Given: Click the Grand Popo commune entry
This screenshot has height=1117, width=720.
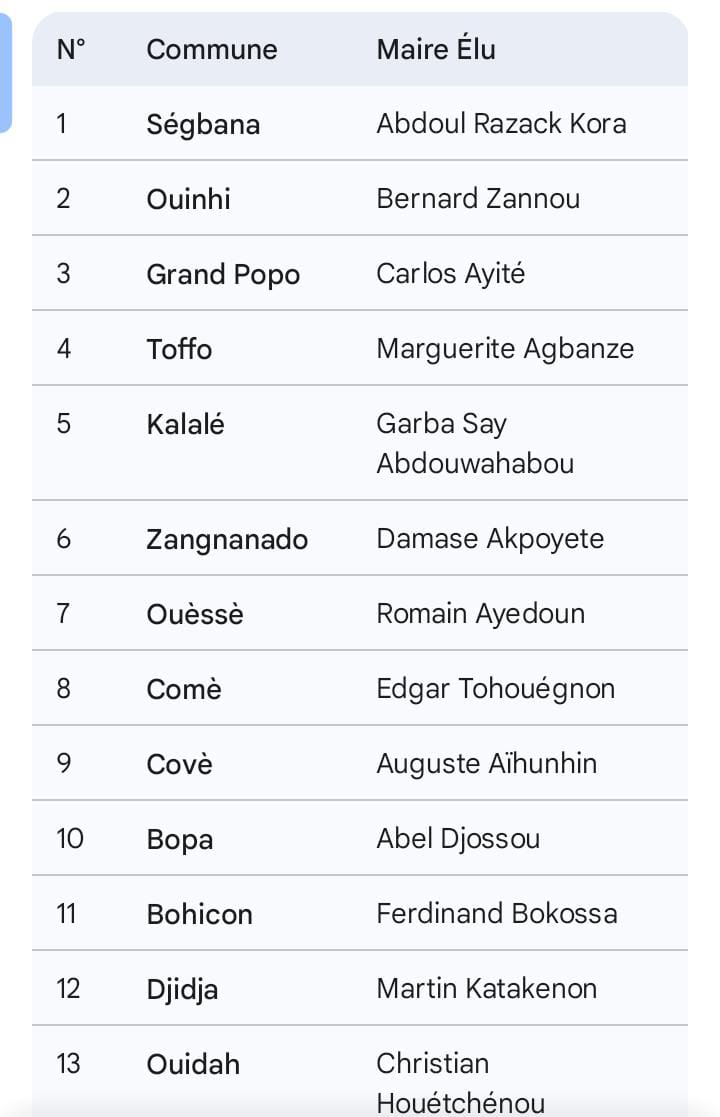Looking at the screenshot, I should pyautogui.click(x=223, y=274).
